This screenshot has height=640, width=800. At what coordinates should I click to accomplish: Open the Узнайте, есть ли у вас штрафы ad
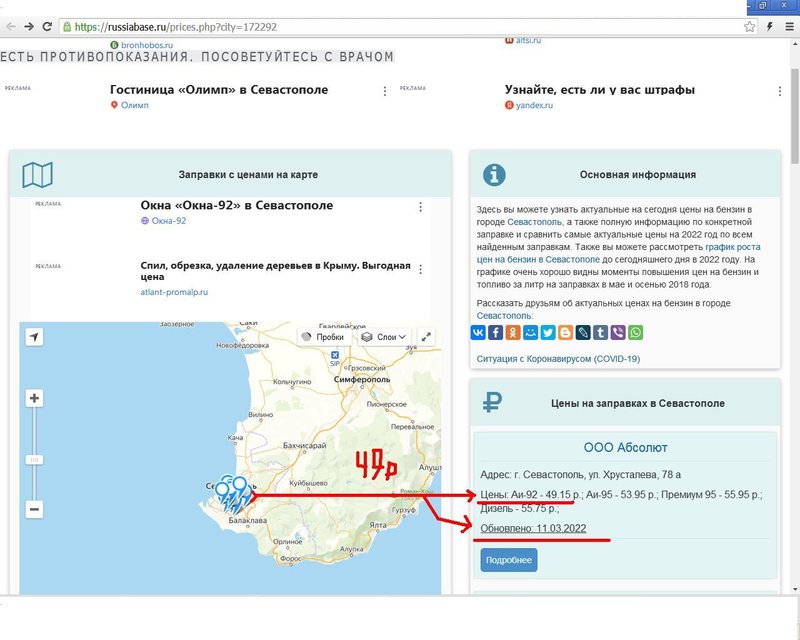(x=599, y=90)
